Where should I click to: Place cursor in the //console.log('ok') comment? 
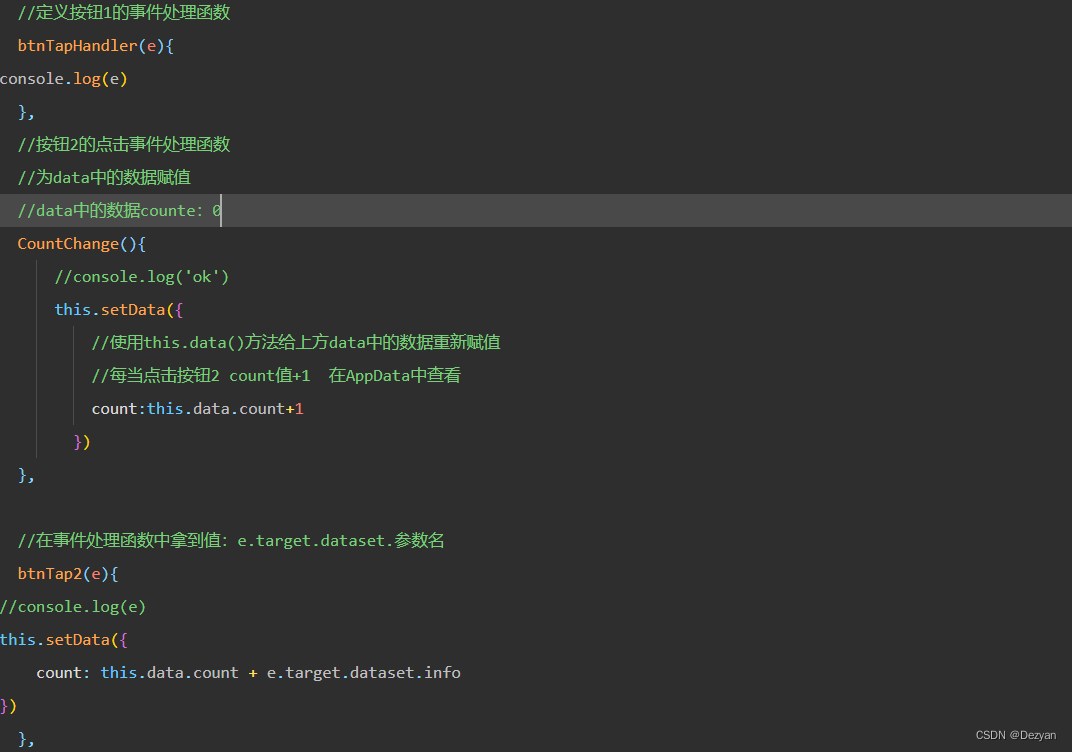(x=142, y=277)
